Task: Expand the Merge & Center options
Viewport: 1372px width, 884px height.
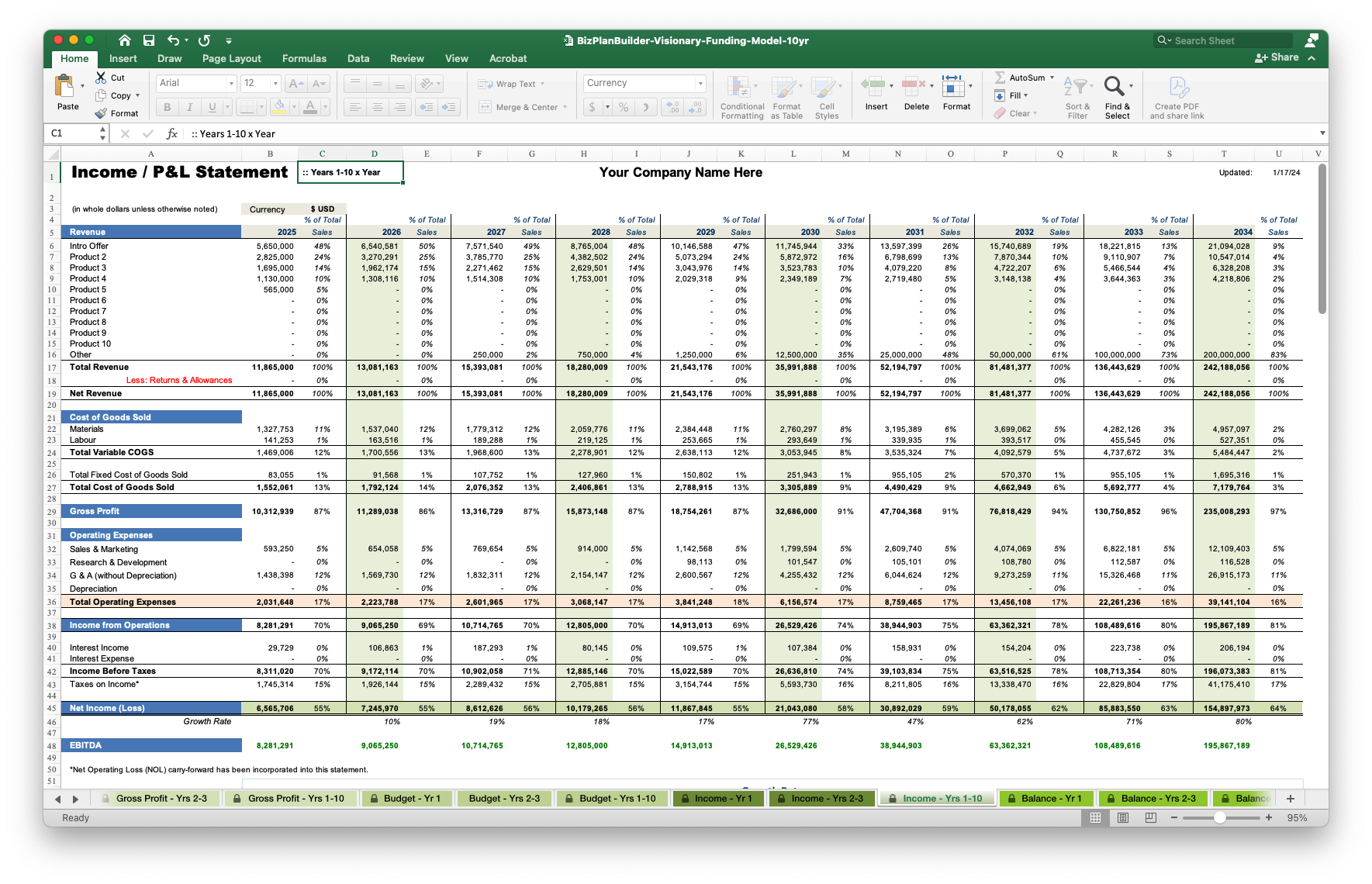Action: [x=565, y=107]
